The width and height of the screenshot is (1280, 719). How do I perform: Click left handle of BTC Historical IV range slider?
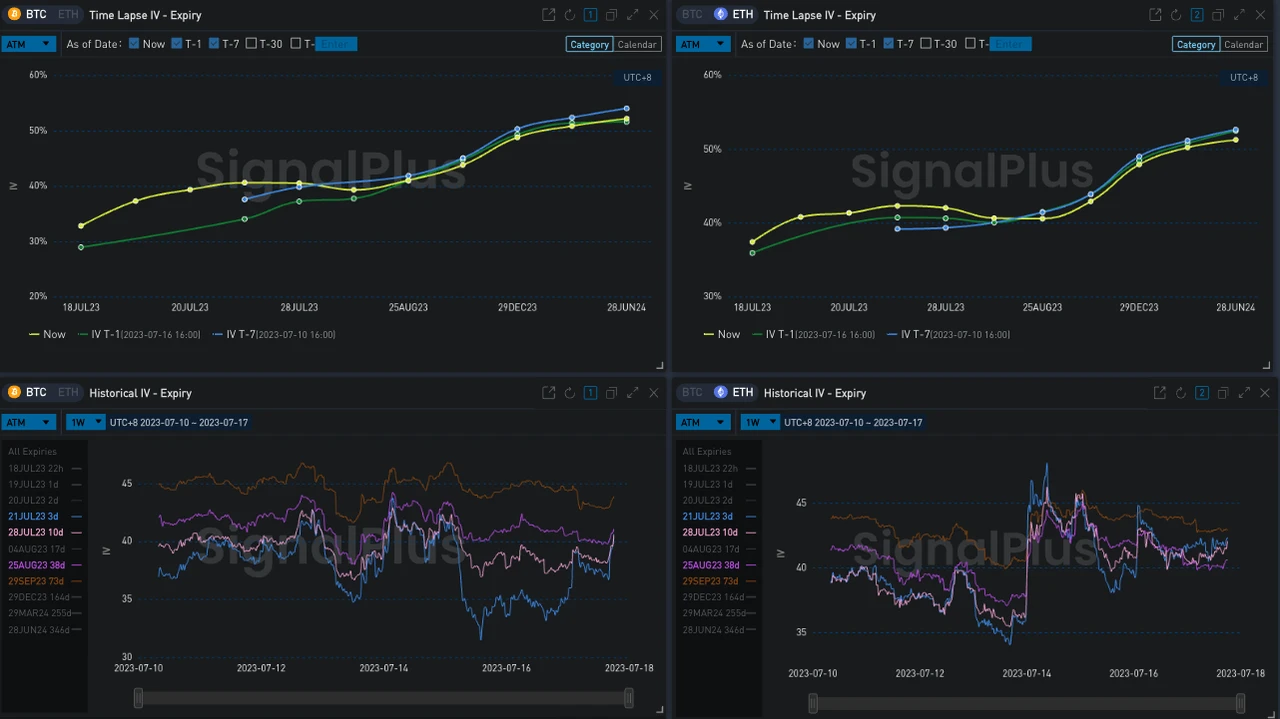[x=138, y=698]
